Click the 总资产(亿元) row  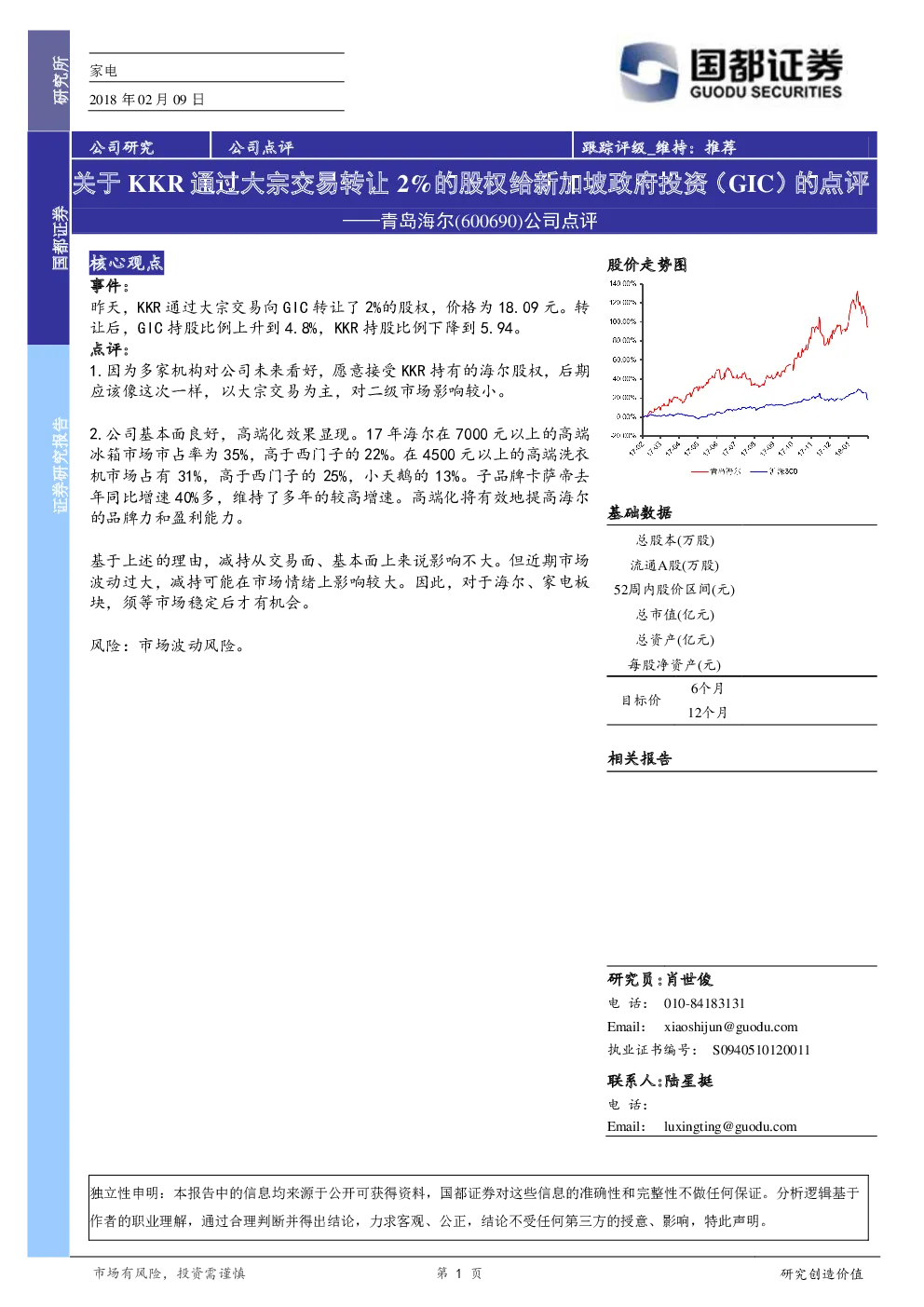[741, 640]
